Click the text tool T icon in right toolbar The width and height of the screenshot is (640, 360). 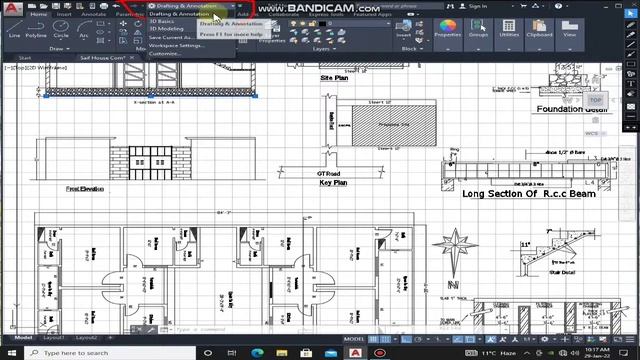pos(631,84)
